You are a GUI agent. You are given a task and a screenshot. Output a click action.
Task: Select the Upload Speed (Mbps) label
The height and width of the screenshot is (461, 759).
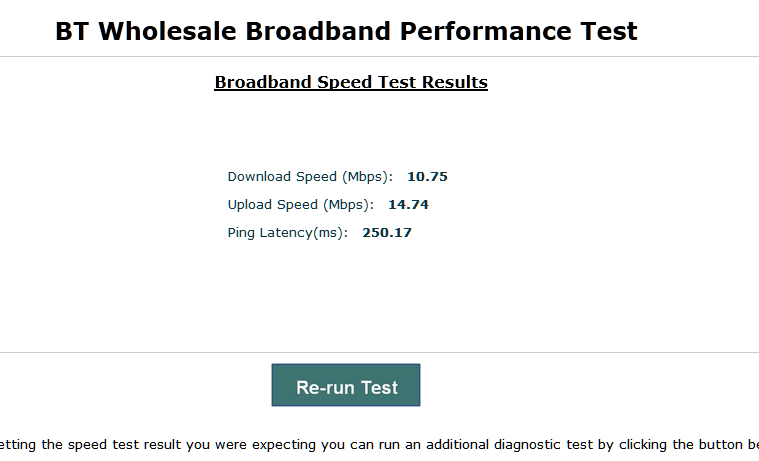300,205
